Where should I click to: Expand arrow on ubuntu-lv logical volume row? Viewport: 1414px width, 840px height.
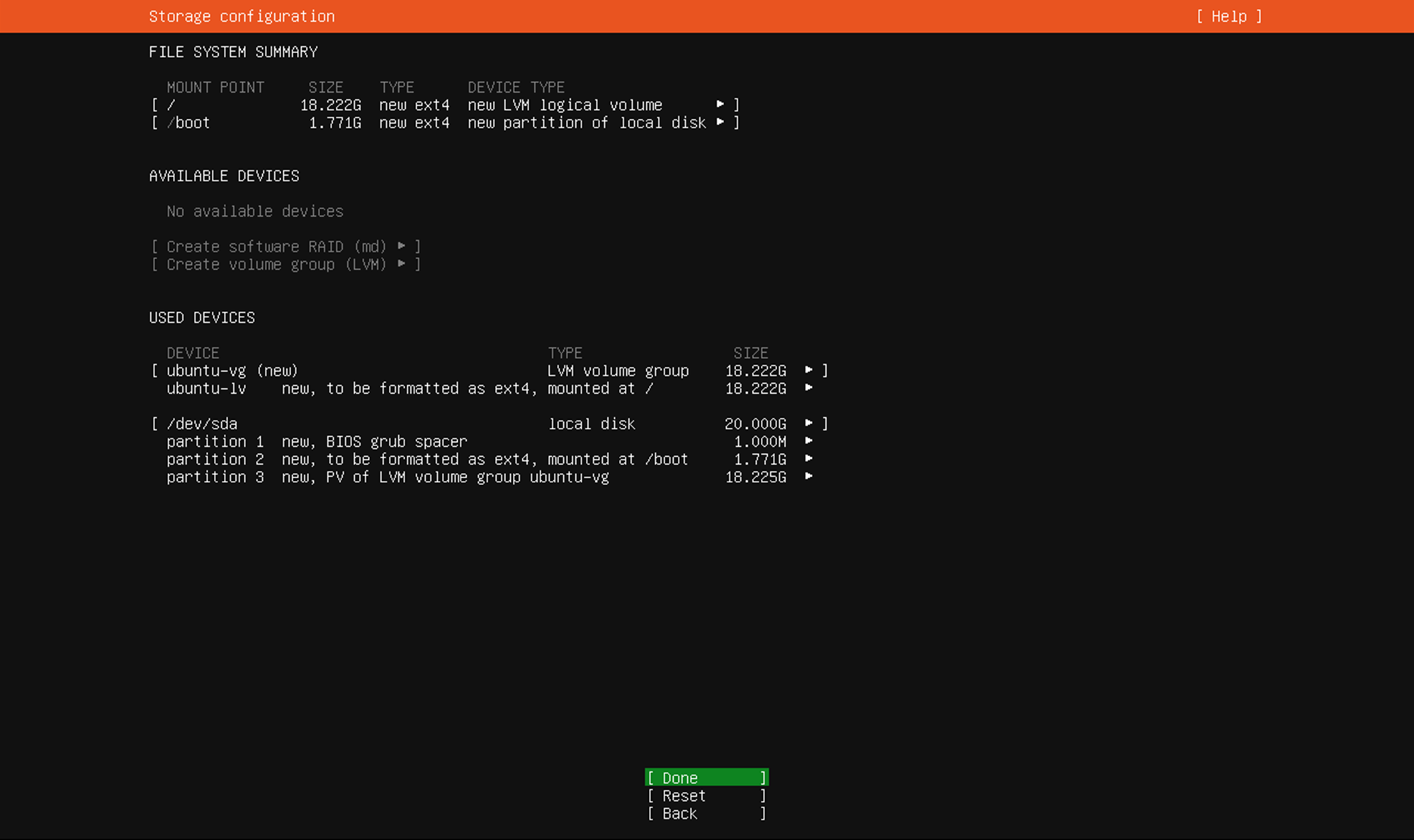[x=808, y=387]
